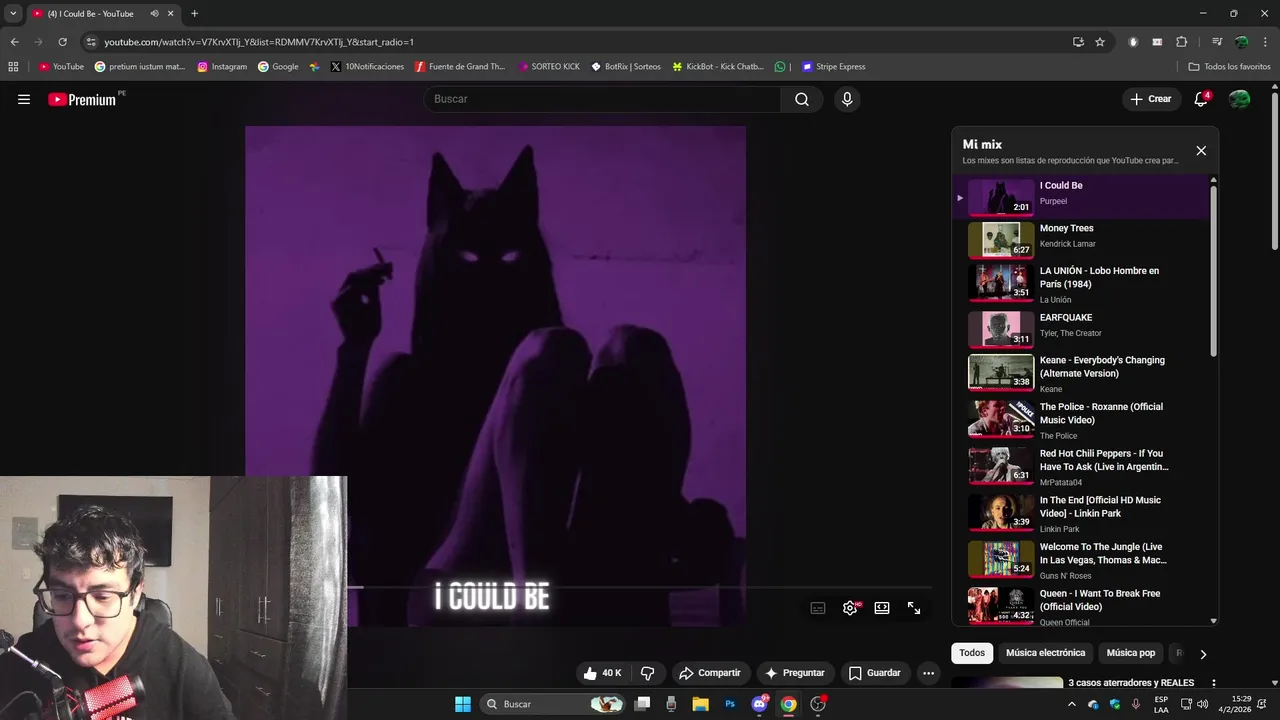
Task: Open OBS Studio taskbar icon
Action: pyautogui.click(x=818, y=704)
